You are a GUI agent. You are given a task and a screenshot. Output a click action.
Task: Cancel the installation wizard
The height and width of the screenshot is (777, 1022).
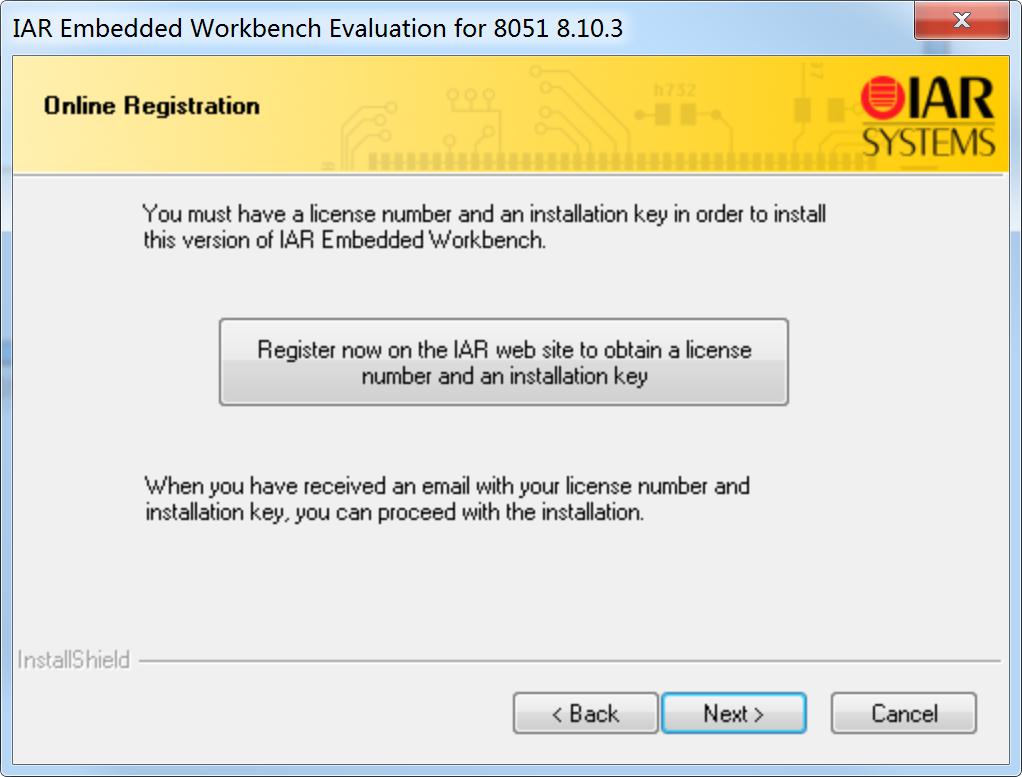903,714
